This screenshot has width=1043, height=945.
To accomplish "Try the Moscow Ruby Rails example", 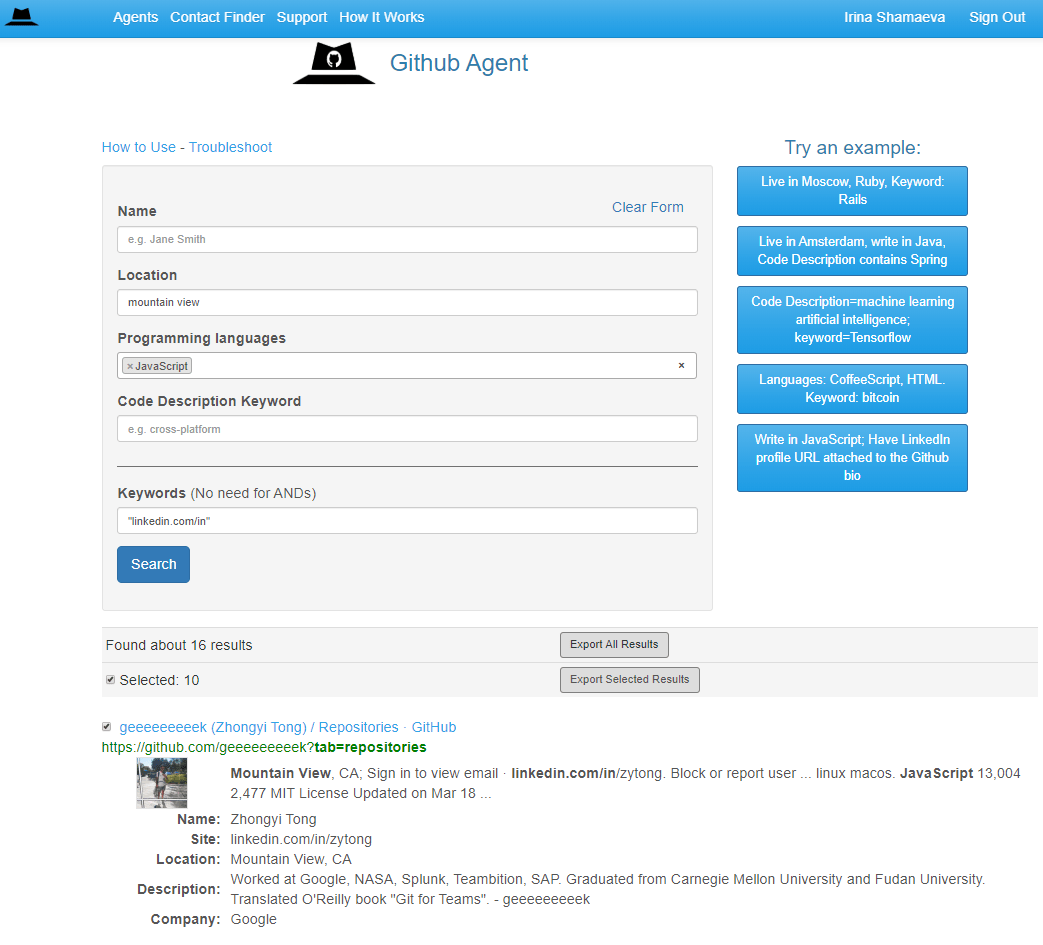I will pyautogui.click(x=851, y=190).
